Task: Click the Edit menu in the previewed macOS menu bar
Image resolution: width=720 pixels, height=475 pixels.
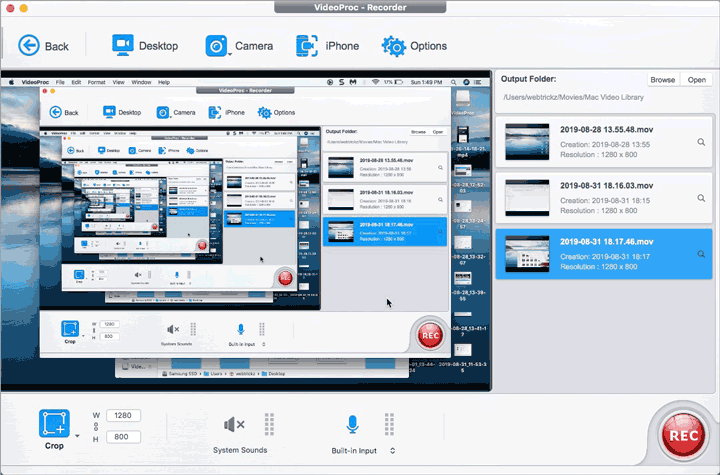Action: tap(76, 82)
